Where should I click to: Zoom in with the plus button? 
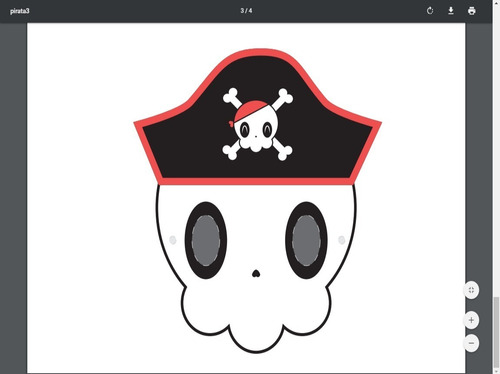[471, 320]
